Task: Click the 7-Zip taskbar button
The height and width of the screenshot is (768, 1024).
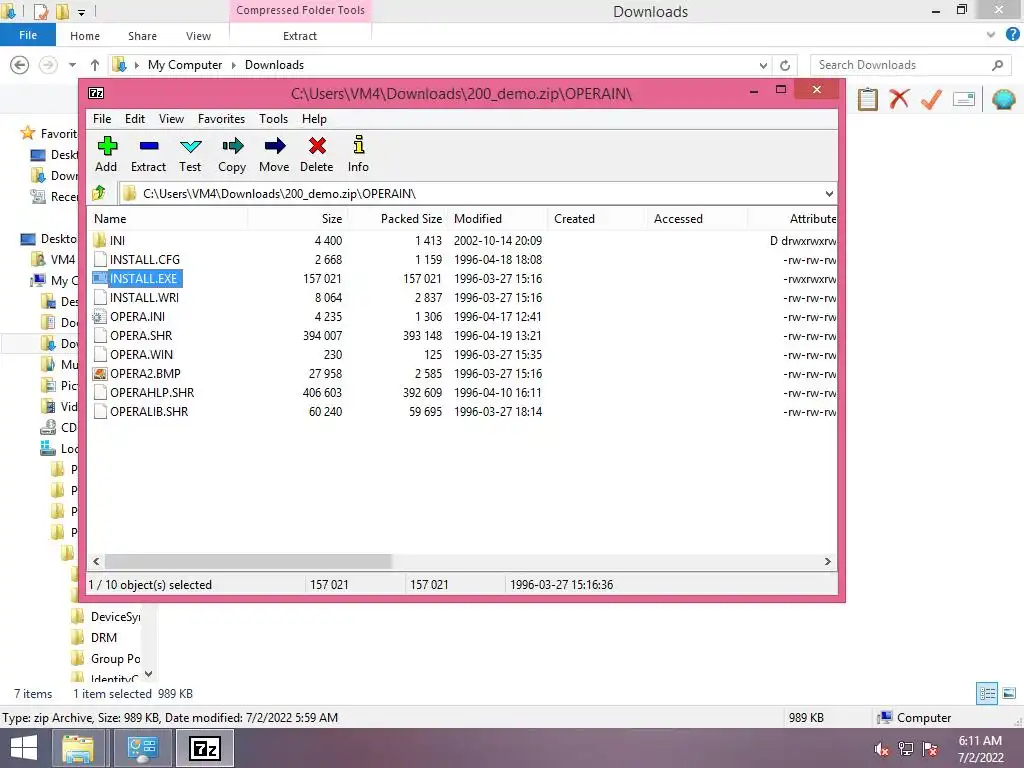Action: 204,748
